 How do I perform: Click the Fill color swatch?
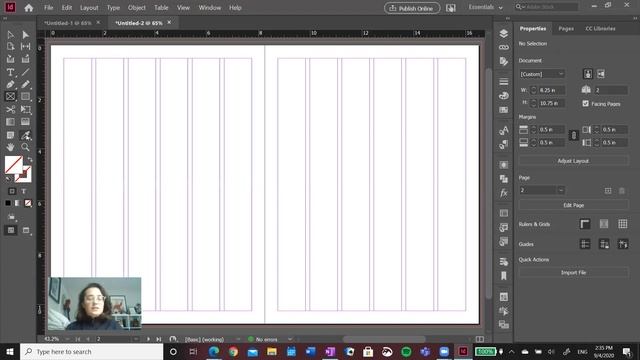click(x=13, y=165)
